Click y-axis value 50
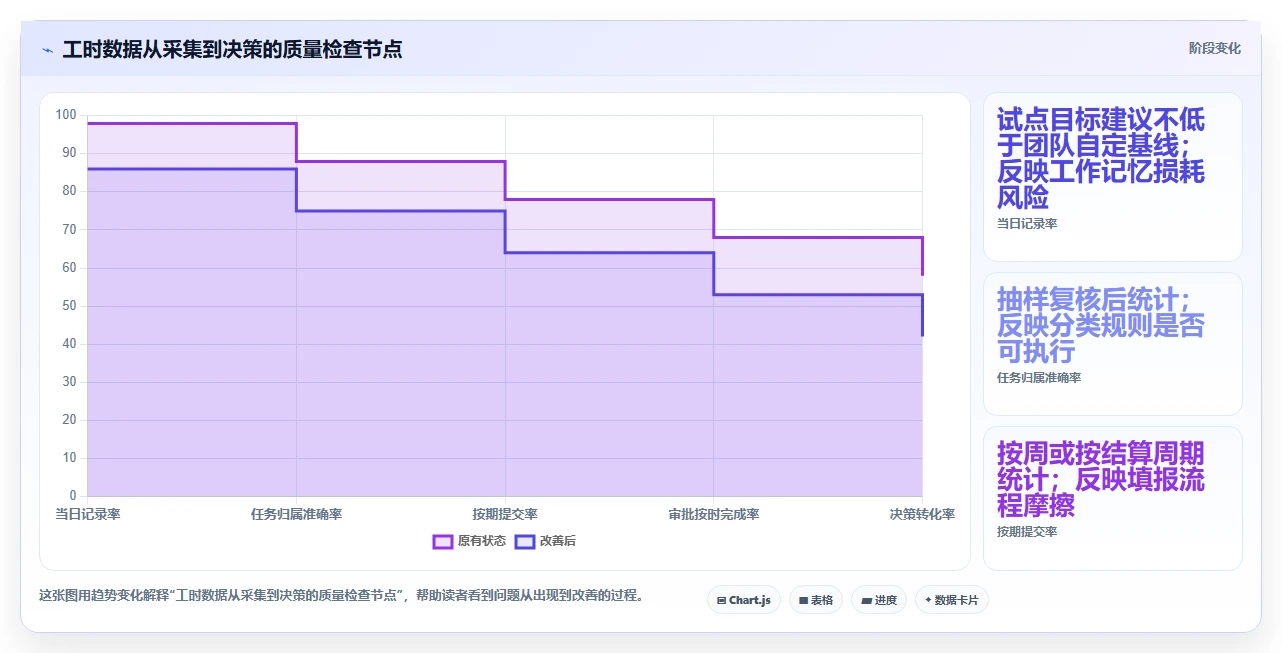Image resolution: width=1282 pixels, height=653 pixels. point(69,306)
